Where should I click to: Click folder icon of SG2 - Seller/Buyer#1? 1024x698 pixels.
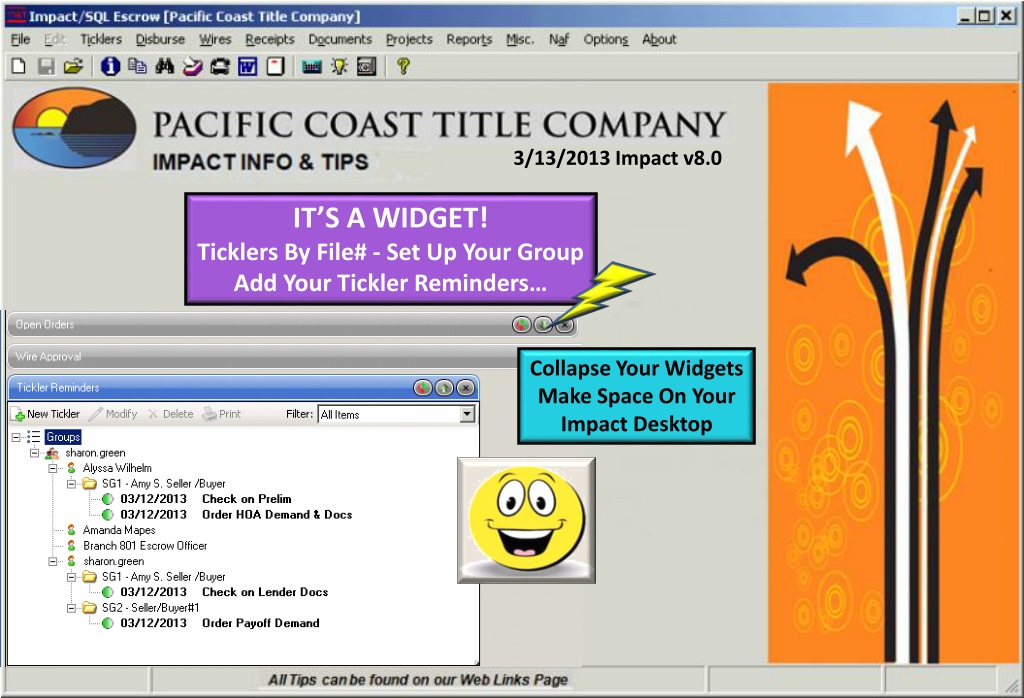[89, 608]
